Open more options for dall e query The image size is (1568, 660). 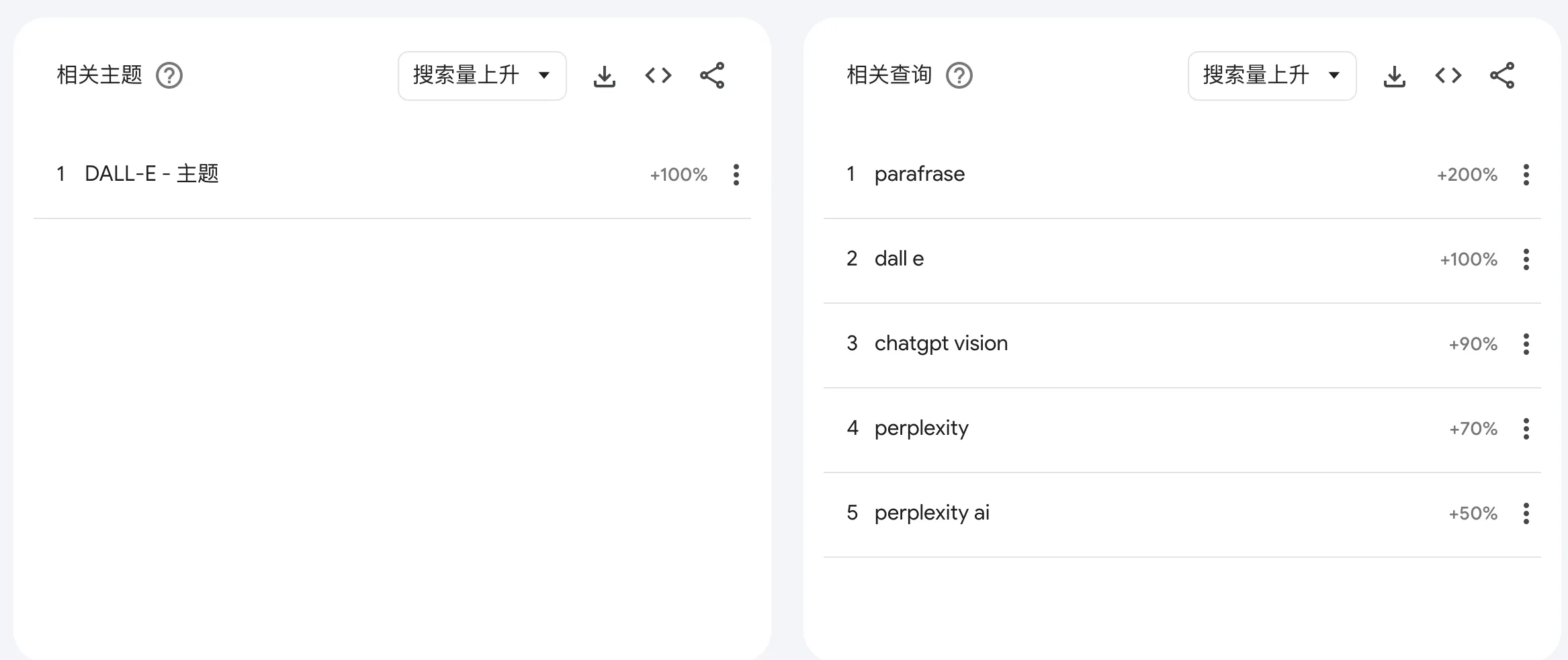coord(1526,259)
